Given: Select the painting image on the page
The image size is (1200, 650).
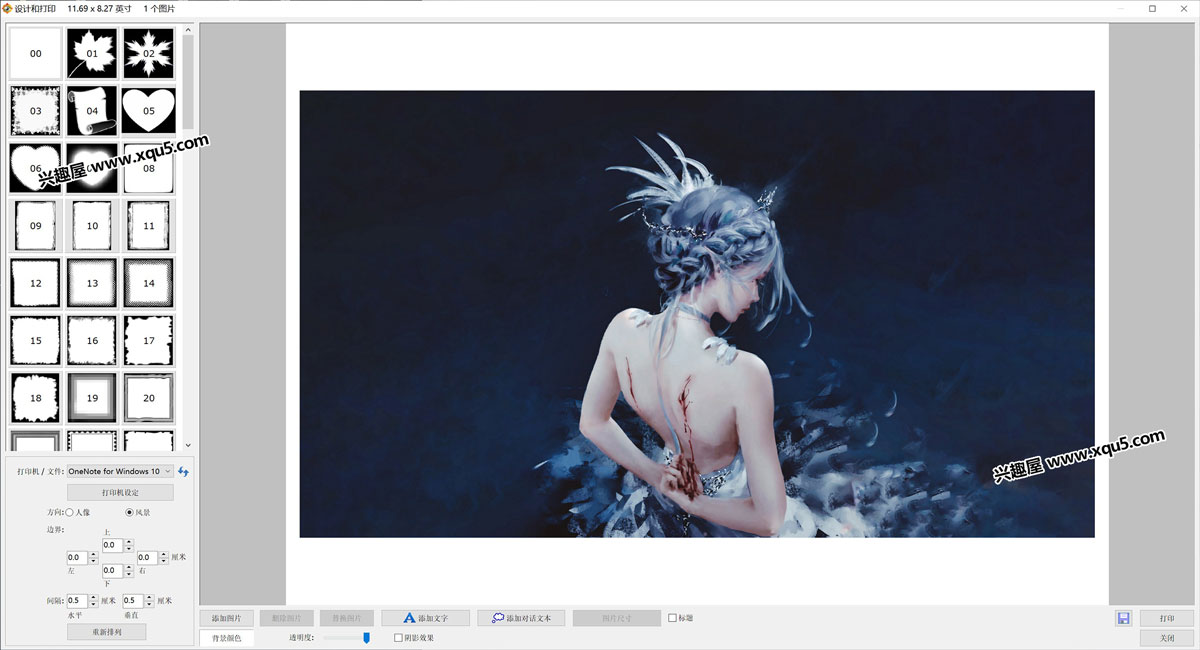Looking at the screenshot, I should click(697, 314).
